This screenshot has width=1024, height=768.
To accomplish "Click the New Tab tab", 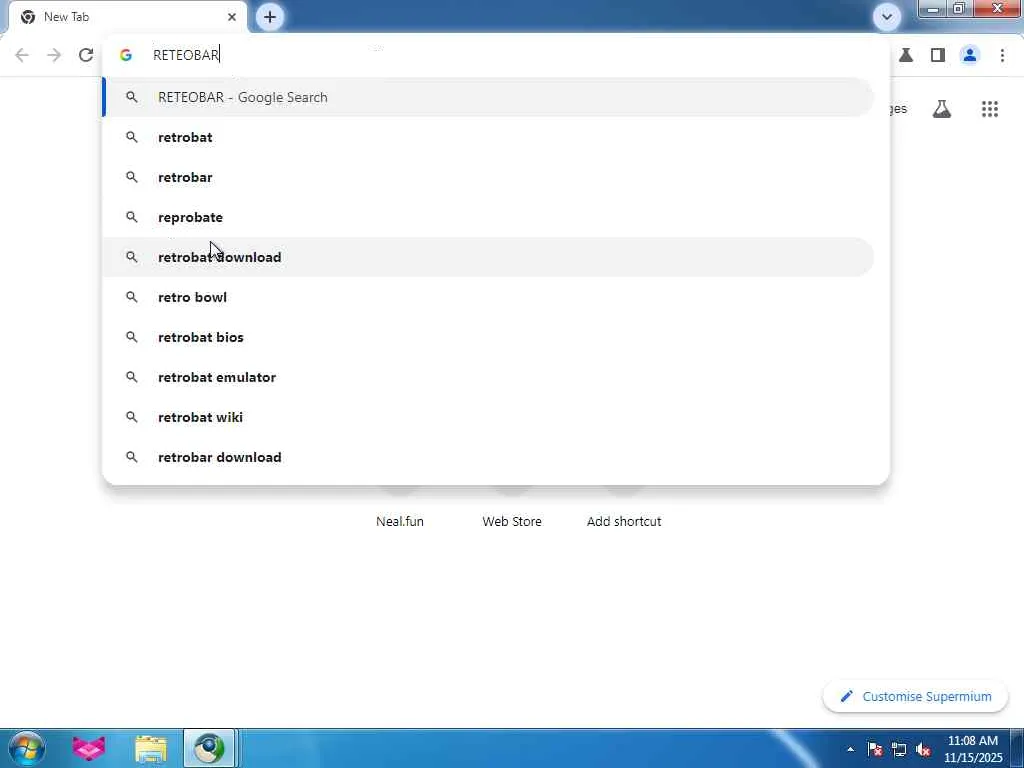I will 128,17.
